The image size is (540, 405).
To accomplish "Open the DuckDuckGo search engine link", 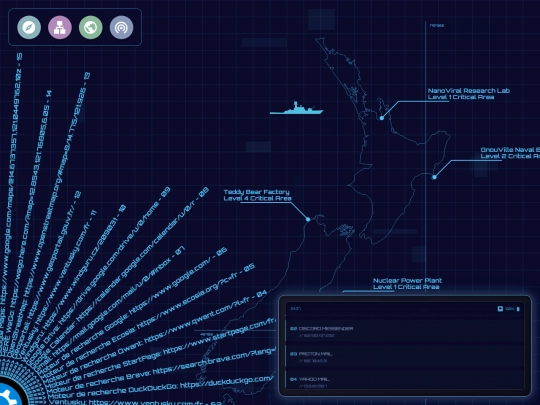I will (x=160, y=387).
